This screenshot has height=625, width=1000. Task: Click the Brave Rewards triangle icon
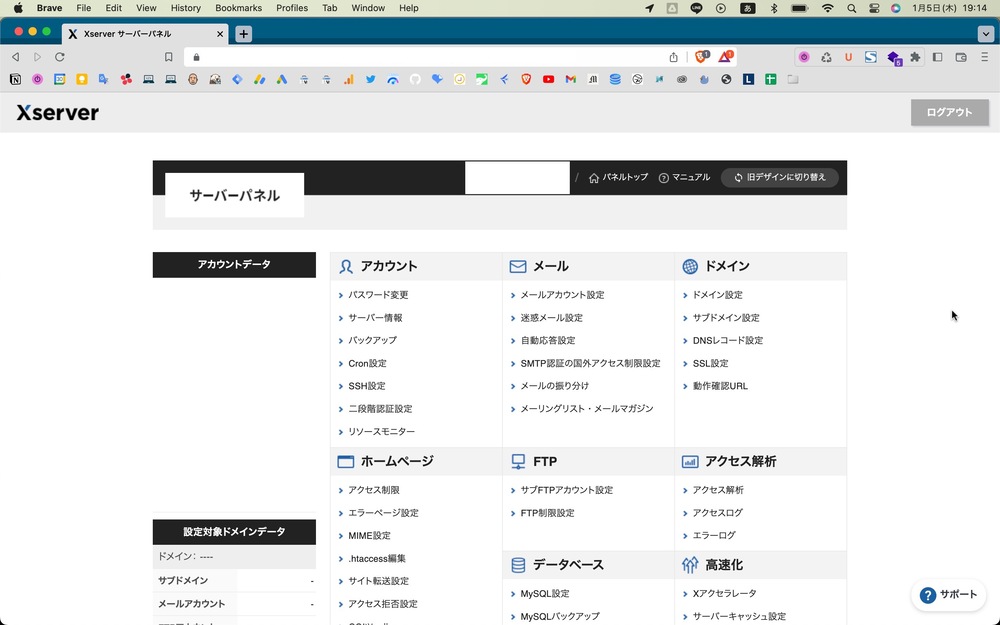726,57
